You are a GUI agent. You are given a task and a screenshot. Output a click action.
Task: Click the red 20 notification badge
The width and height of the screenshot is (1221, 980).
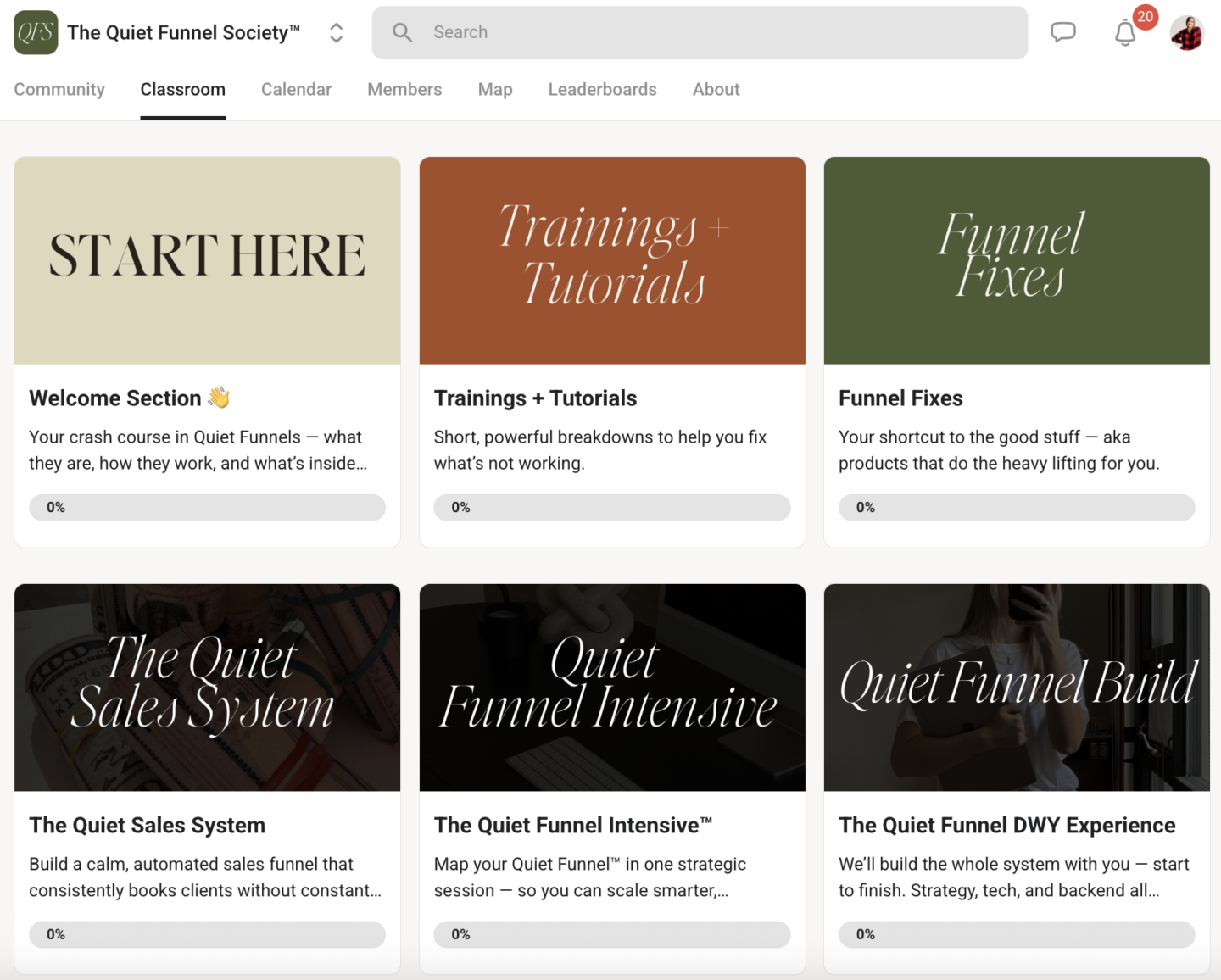tap(1146, 17)
